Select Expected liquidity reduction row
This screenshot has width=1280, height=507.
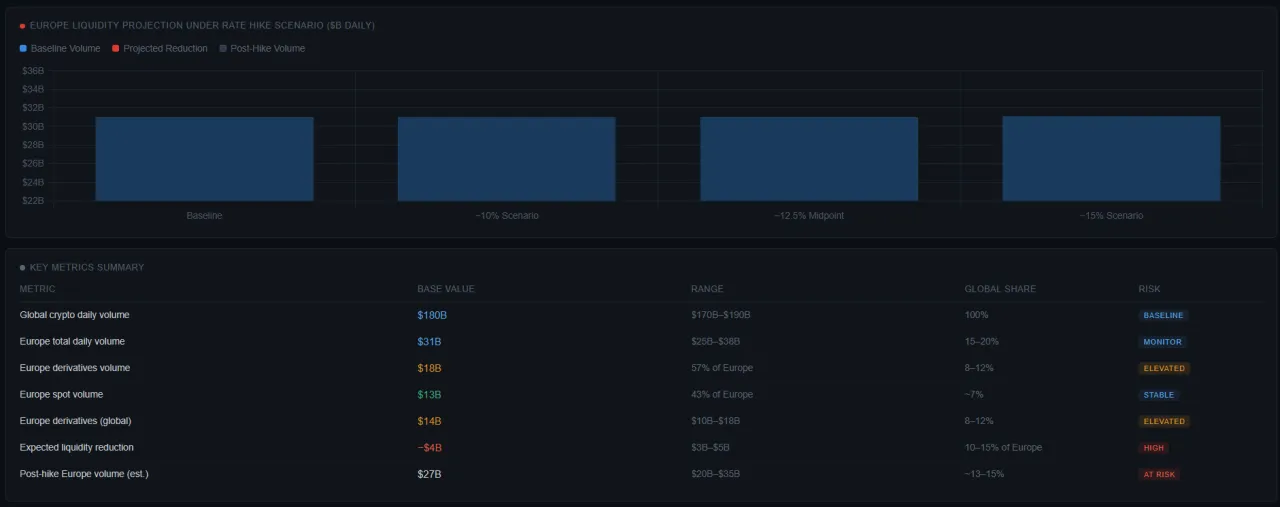76,448
